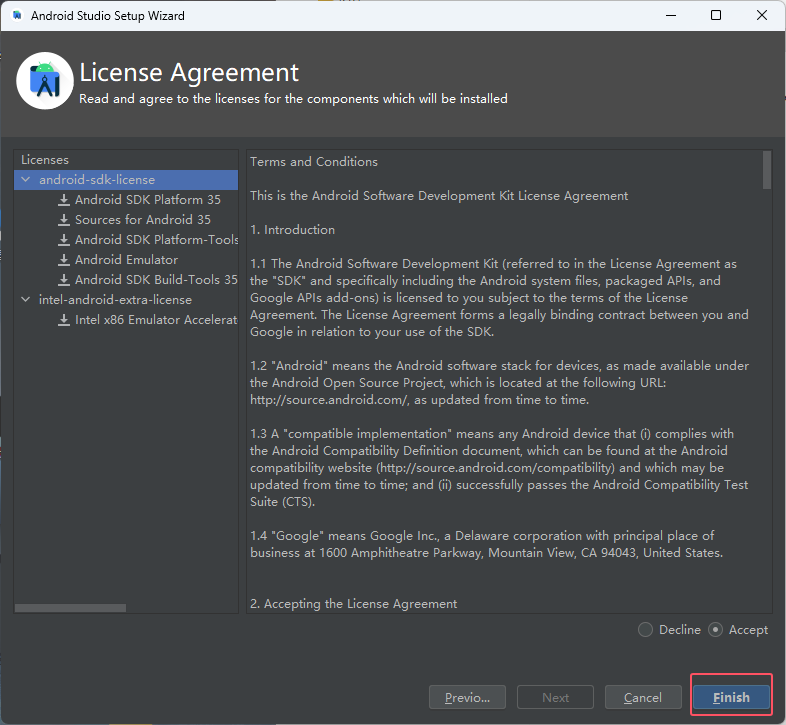Select Sources for Android 35 entry
This screenshot has width=786, height=725.
click(x=143, y=220)
